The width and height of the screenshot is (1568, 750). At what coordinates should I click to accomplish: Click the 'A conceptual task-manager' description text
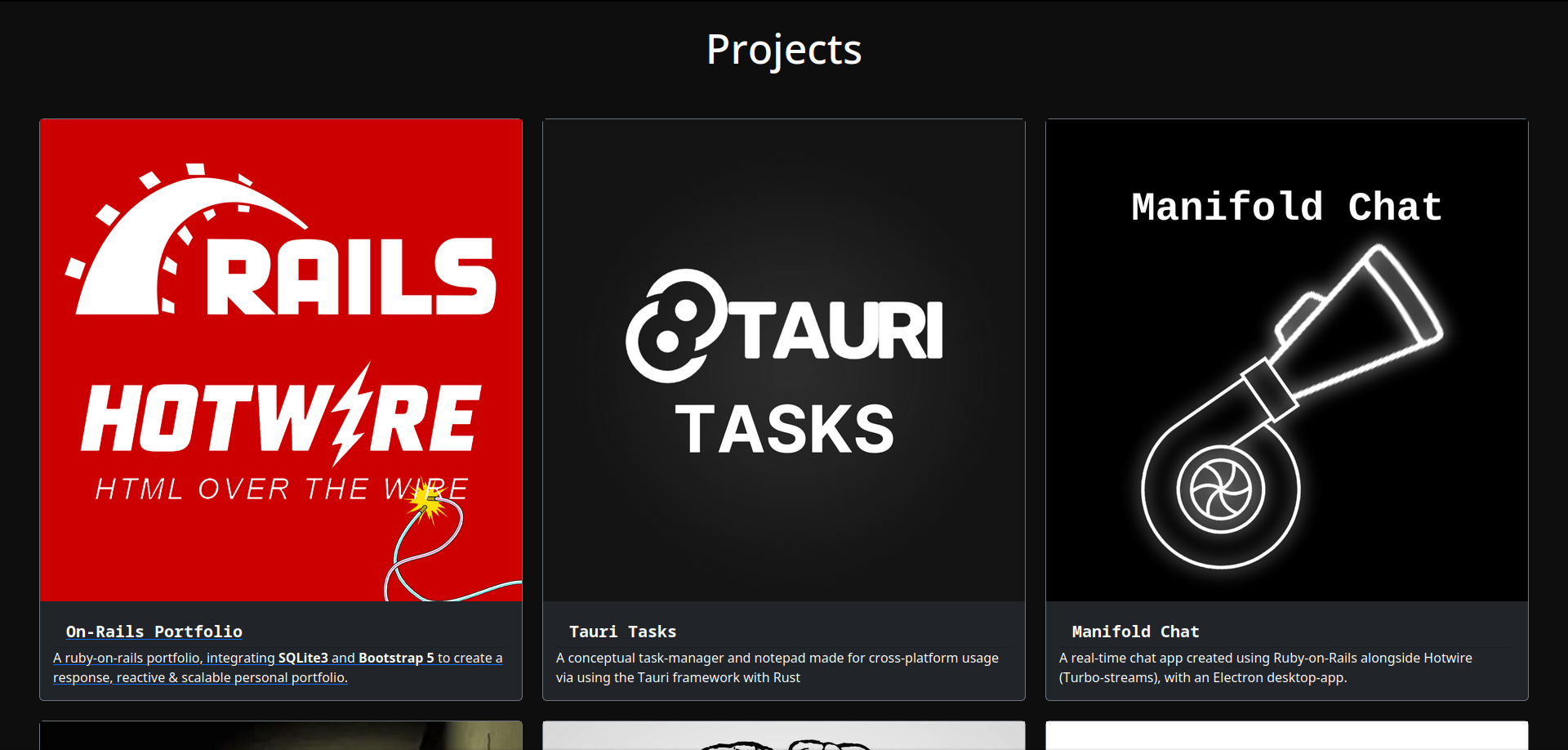pos(777,667)
